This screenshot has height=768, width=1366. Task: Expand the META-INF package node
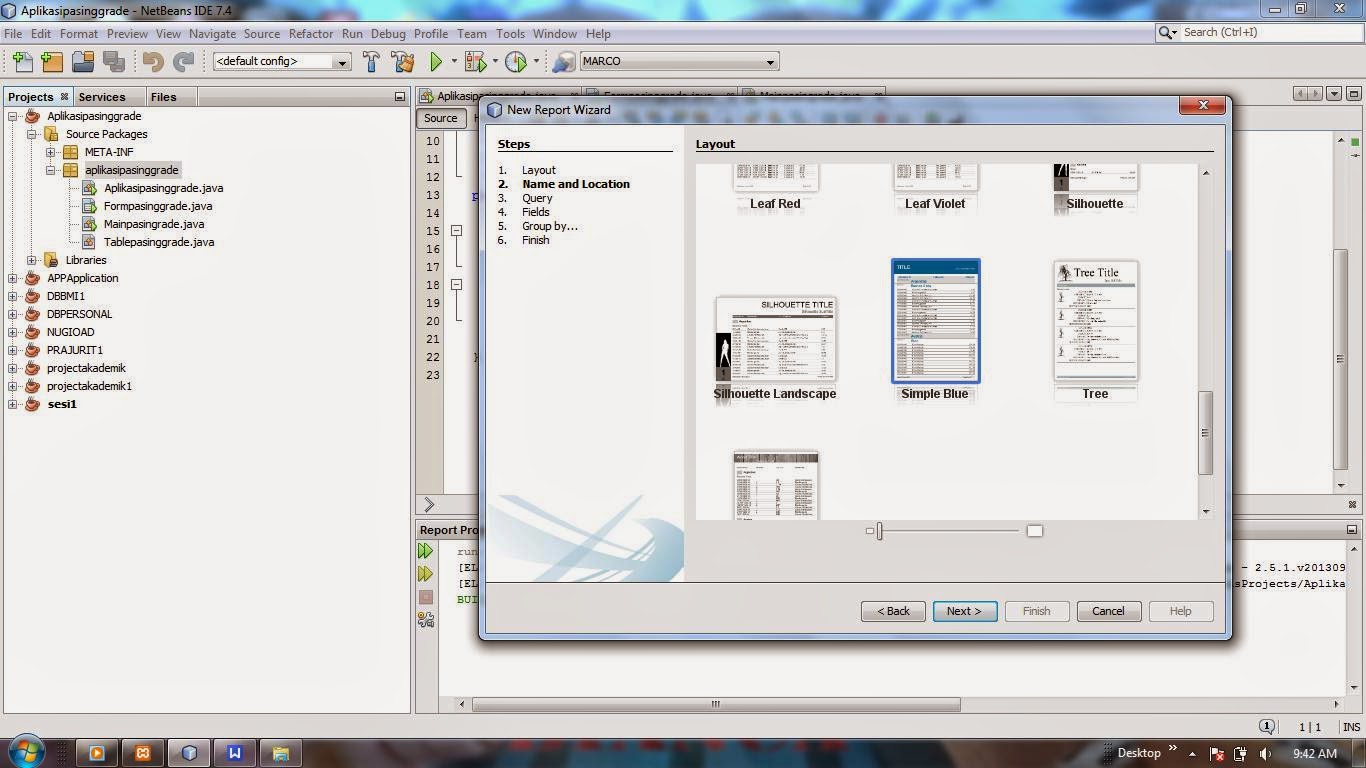pos(50,152)
